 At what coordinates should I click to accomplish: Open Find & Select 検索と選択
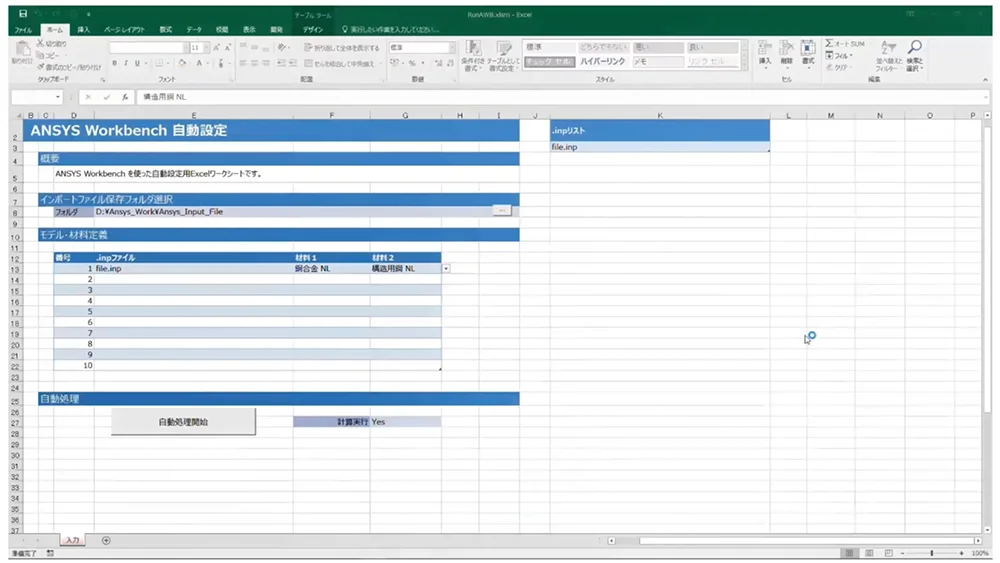tap(915, 55)
